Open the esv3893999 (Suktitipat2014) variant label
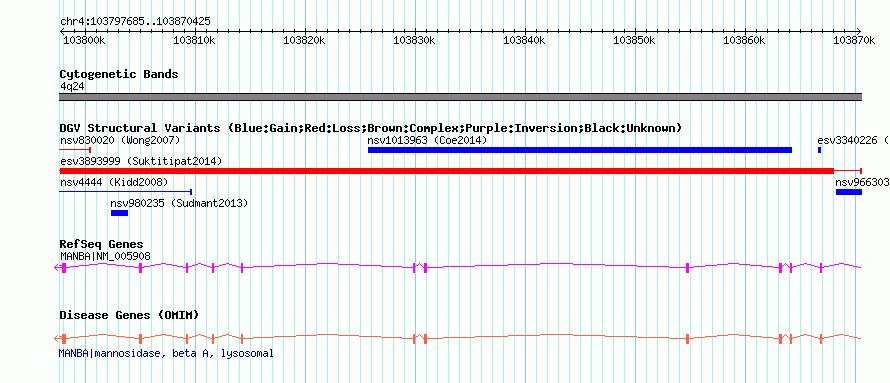 click(141, 161)
